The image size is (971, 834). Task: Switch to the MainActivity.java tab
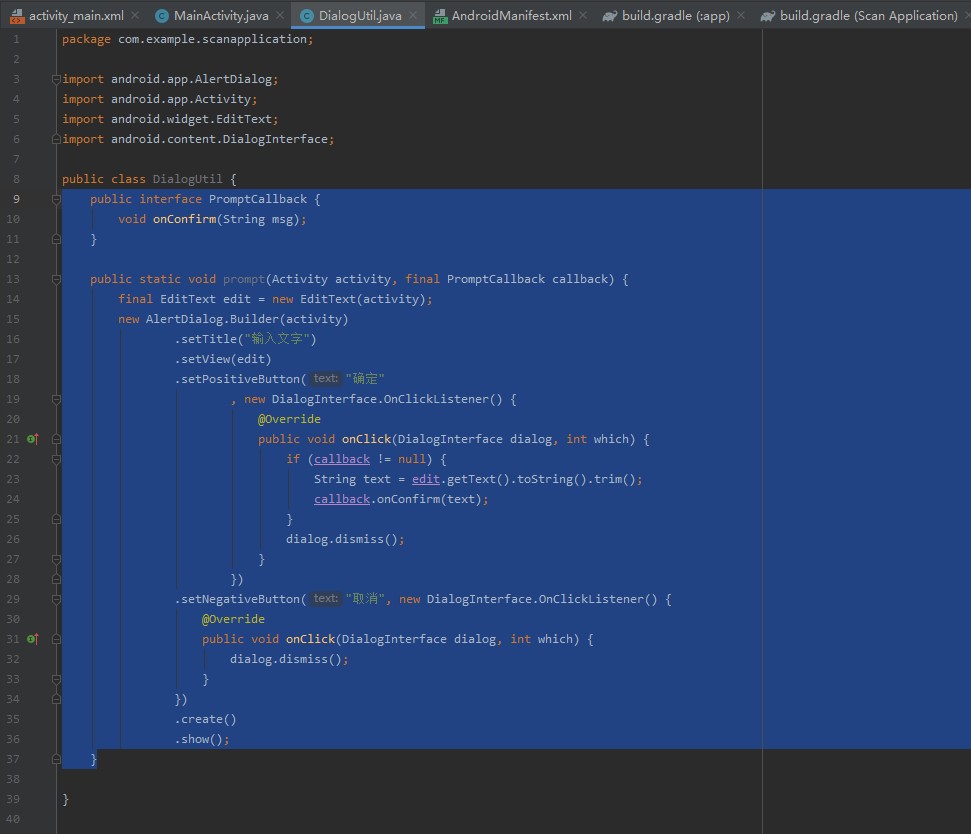coord(220,16)
